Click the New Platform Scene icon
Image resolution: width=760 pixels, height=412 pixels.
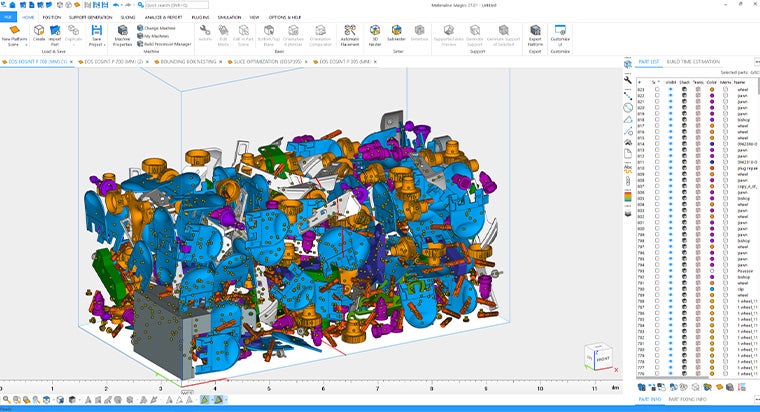pos(14,30)
